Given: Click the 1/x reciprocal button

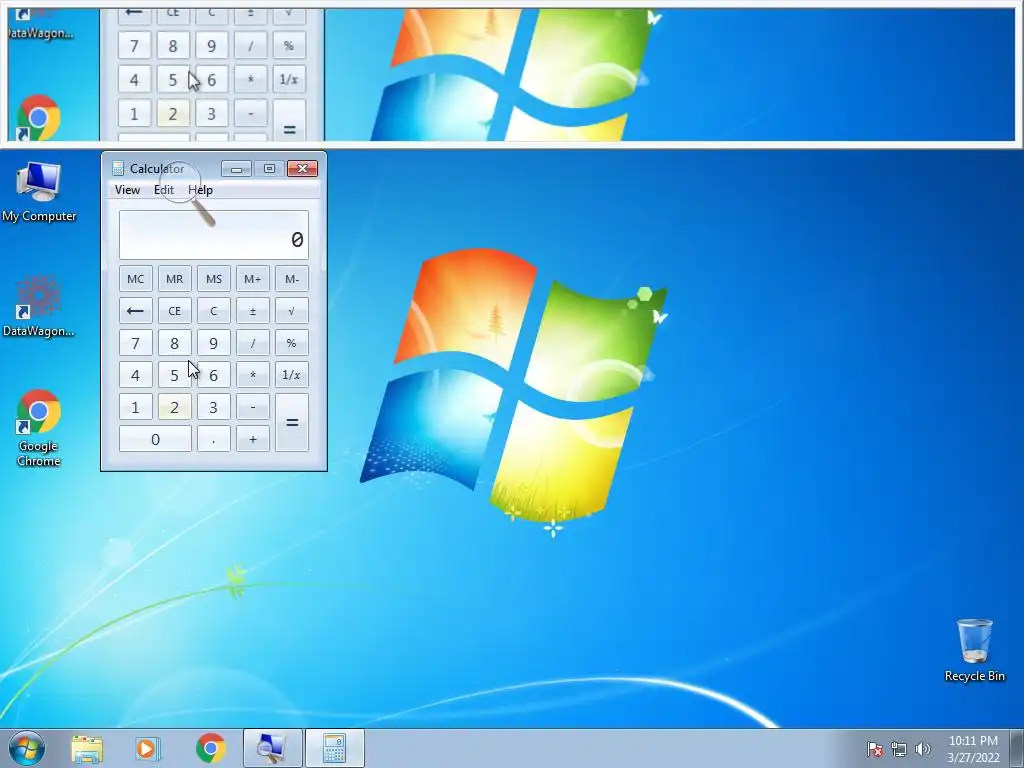Looking at the screenshot, I should [x=292, y=375].
